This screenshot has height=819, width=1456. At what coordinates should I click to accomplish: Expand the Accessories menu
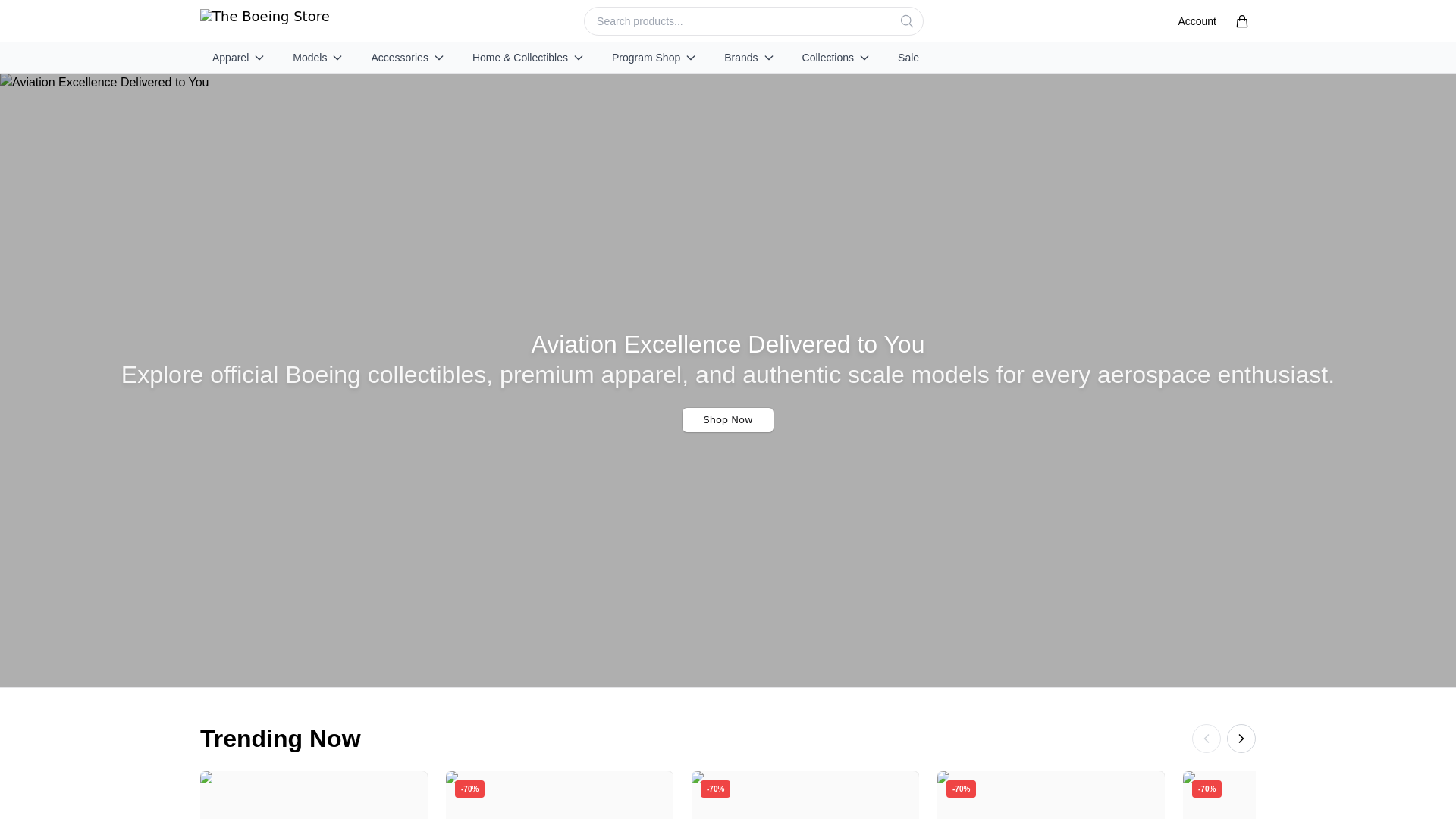[407, 58]
